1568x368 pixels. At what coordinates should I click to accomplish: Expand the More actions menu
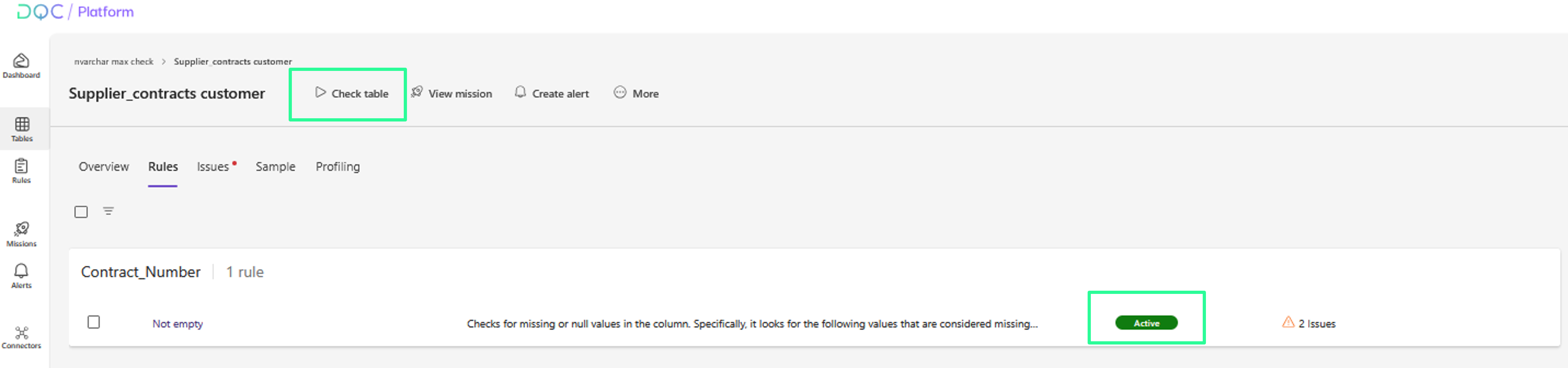(636, 94)
